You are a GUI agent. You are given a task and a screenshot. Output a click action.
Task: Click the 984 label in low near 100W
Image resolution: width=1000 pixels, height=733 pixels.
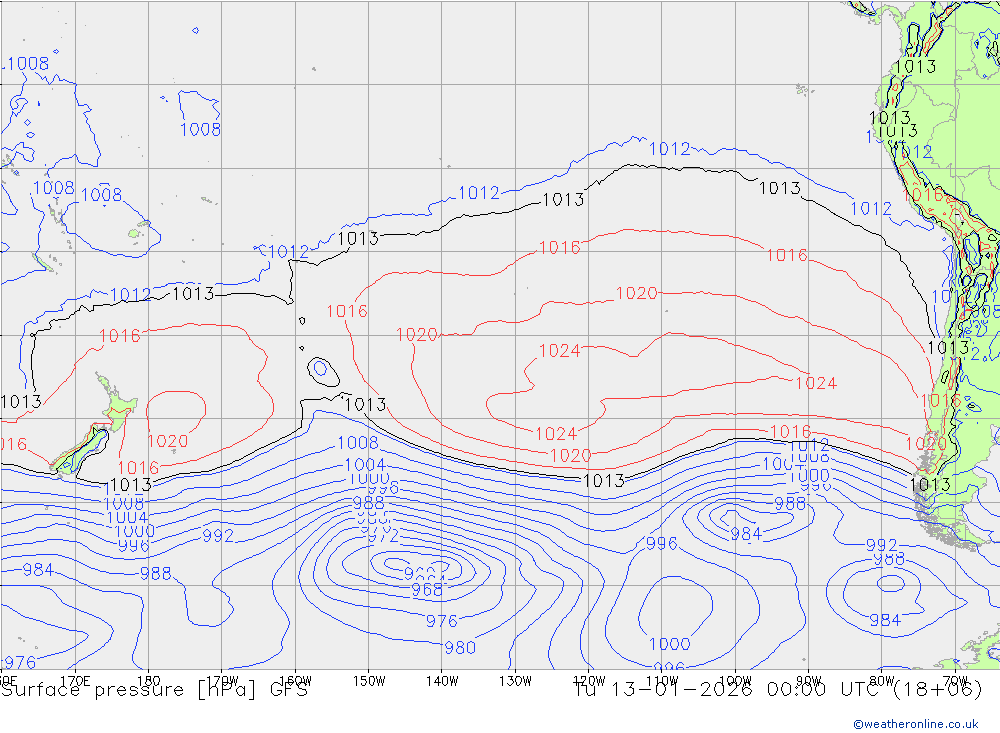pyautogui.click(x=746, y=533)
